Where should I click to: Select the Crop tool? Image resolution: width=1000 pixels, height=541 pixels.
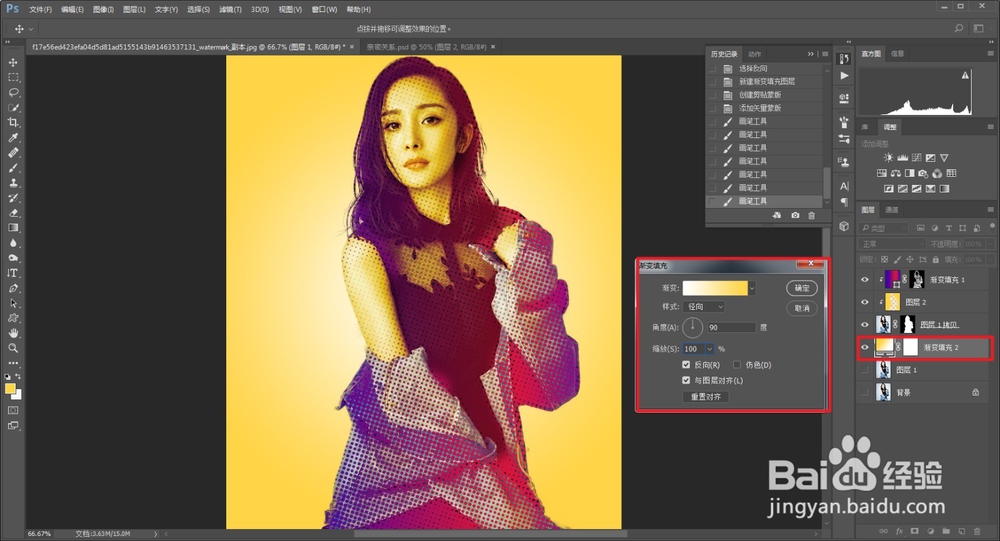pyautogui.click(x=13, y=122)
